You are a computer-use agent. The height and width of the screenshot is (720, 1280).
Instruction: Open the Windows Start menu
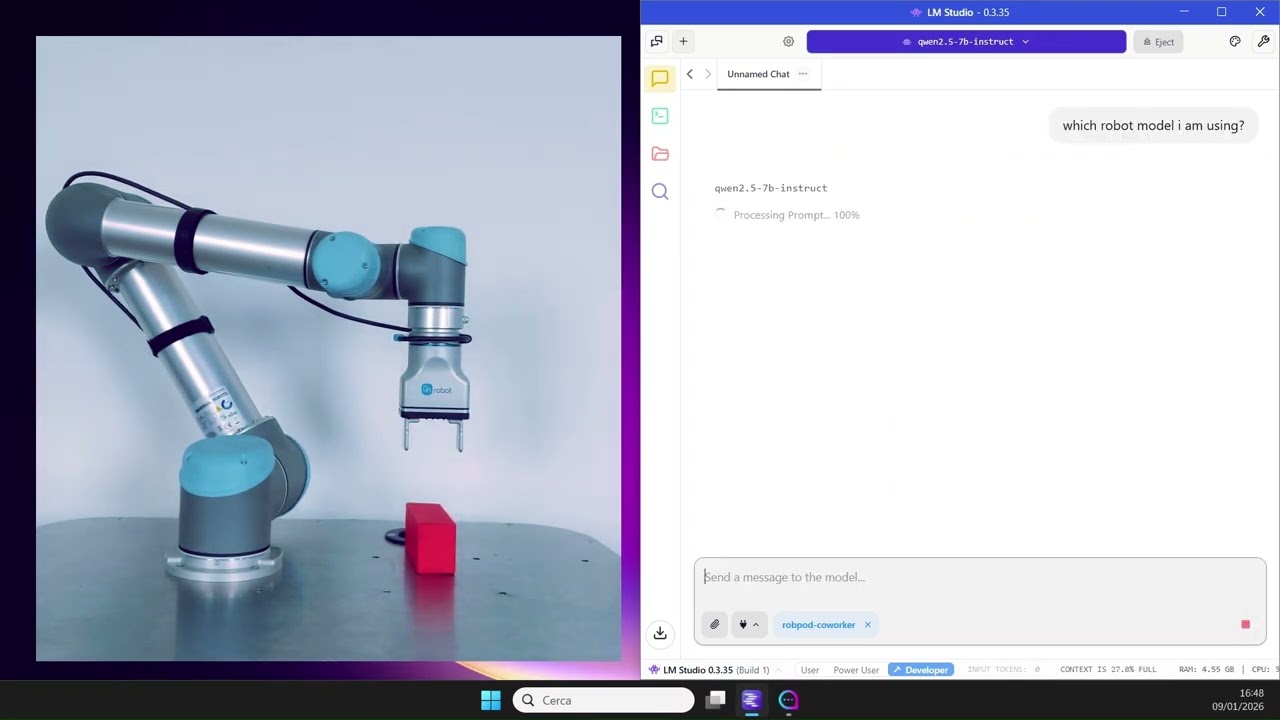click(x=491, y=700)
